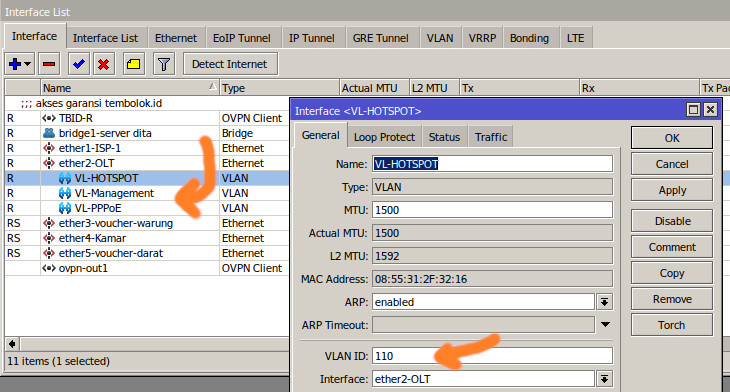Screen dimensions: 730x392
Task: Open the Interface ether2-OLT dropdown
Action: (x=604, y=379)
